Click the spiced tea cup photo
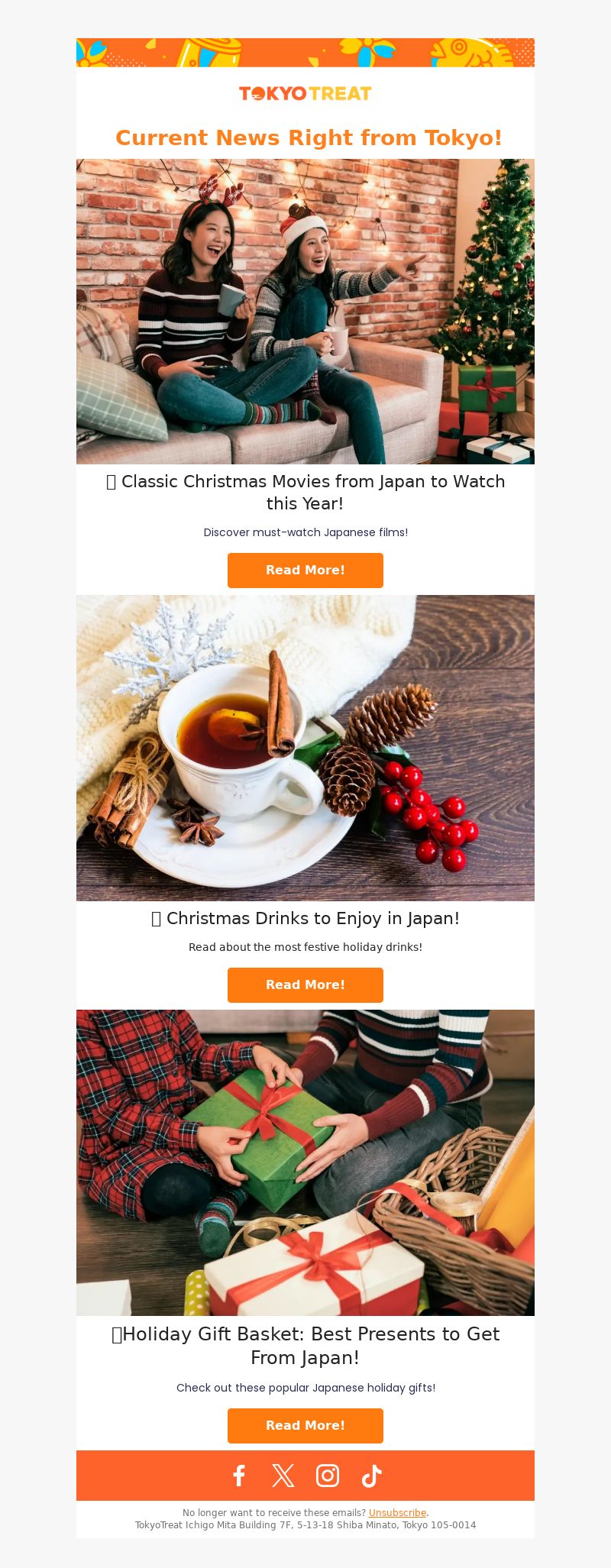Viewport: 611px width, 1568px height. pos(305,748)
